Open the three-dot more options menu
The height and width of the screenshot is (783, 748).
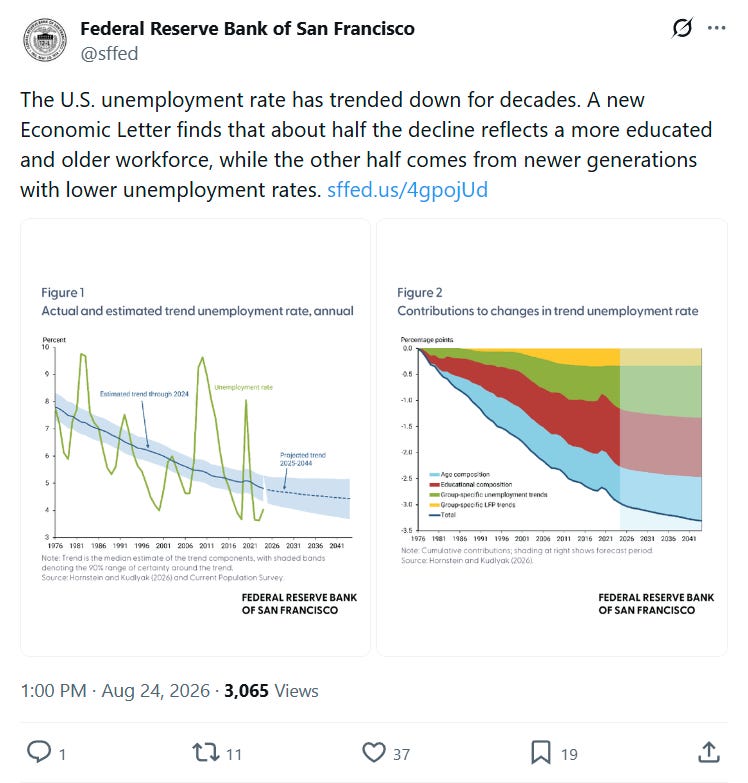(717, 28)
